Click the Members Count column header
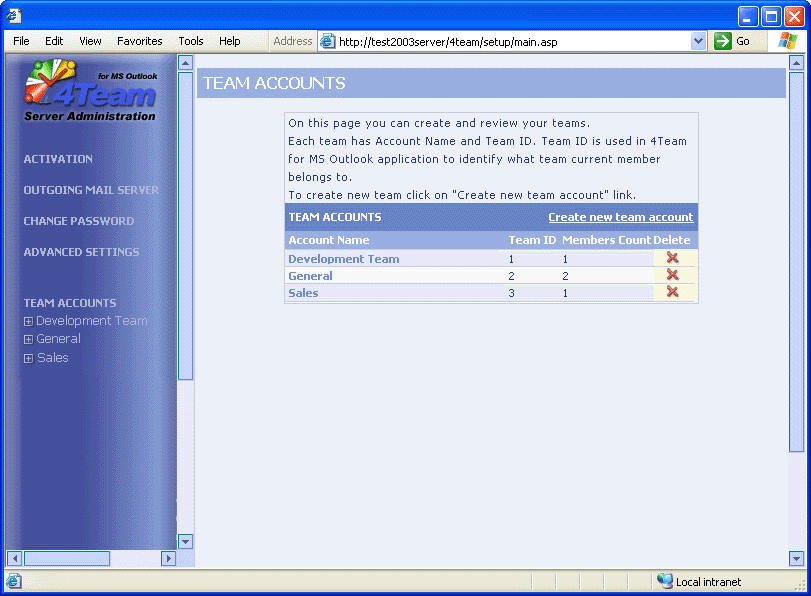The width and height of the screenshot is (811, 596). click(x=606, y=240)
